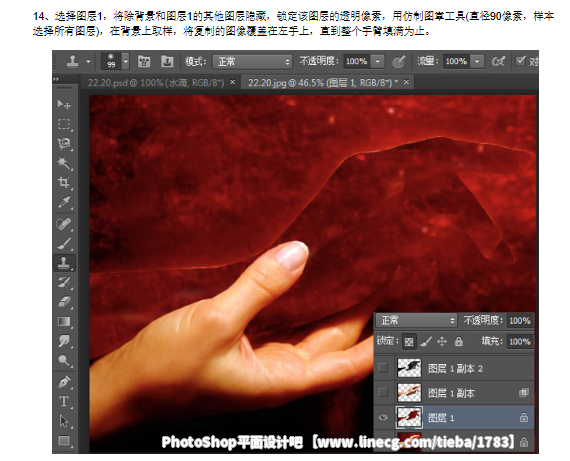
Task: Show the 图层 1 副本 layer
Action: 384,393
